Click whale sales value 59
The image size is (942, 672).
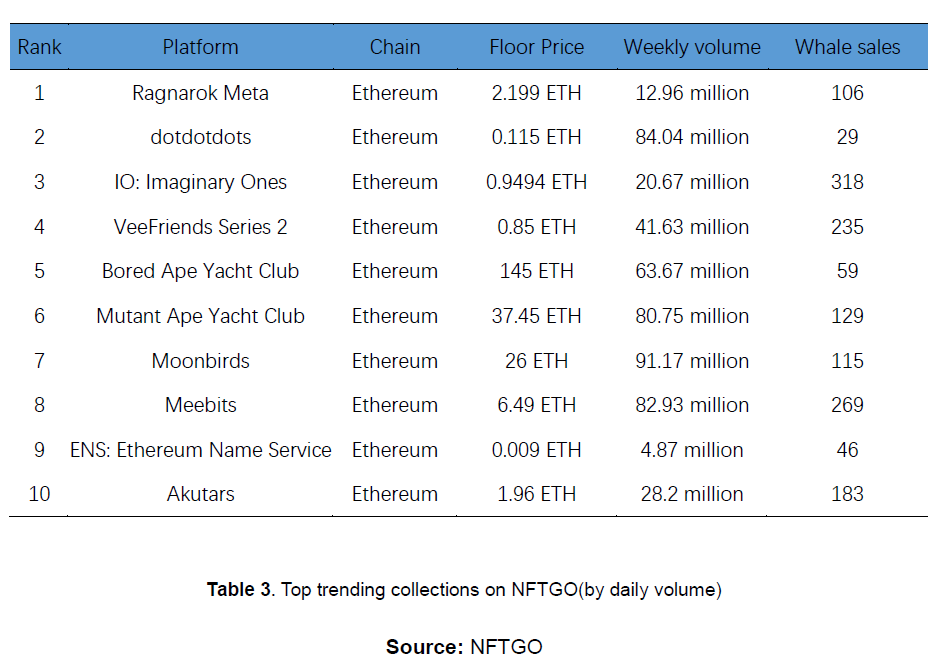848,271
